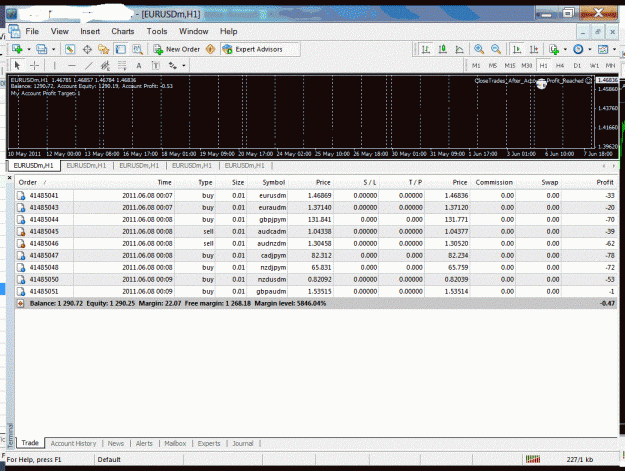Screen dimensions: 625x471
Task: Close the Terminal panel with the x
Action: point(10,177)
